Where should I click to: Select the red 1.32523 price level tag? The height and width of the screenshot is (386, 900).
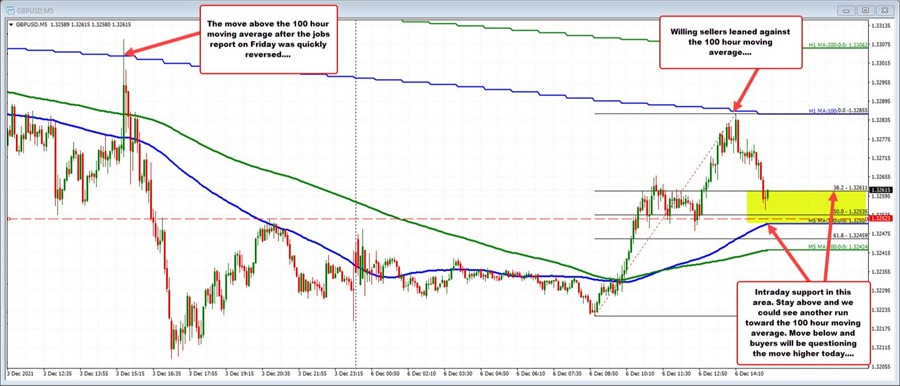point(881,218)
